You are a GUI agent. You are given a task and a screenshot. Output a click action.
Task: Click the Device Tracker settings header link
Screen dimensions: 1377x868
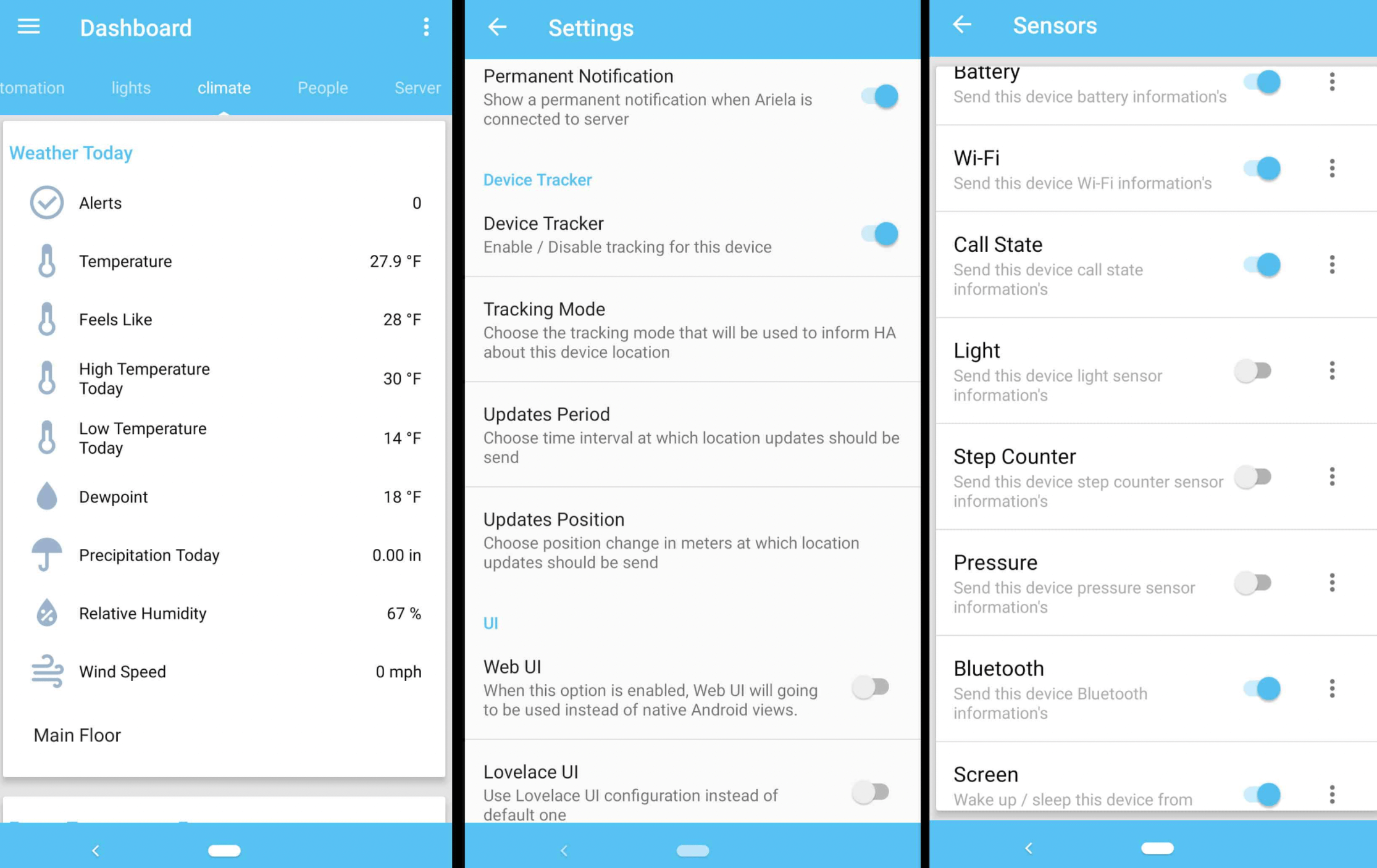point(537,179)
